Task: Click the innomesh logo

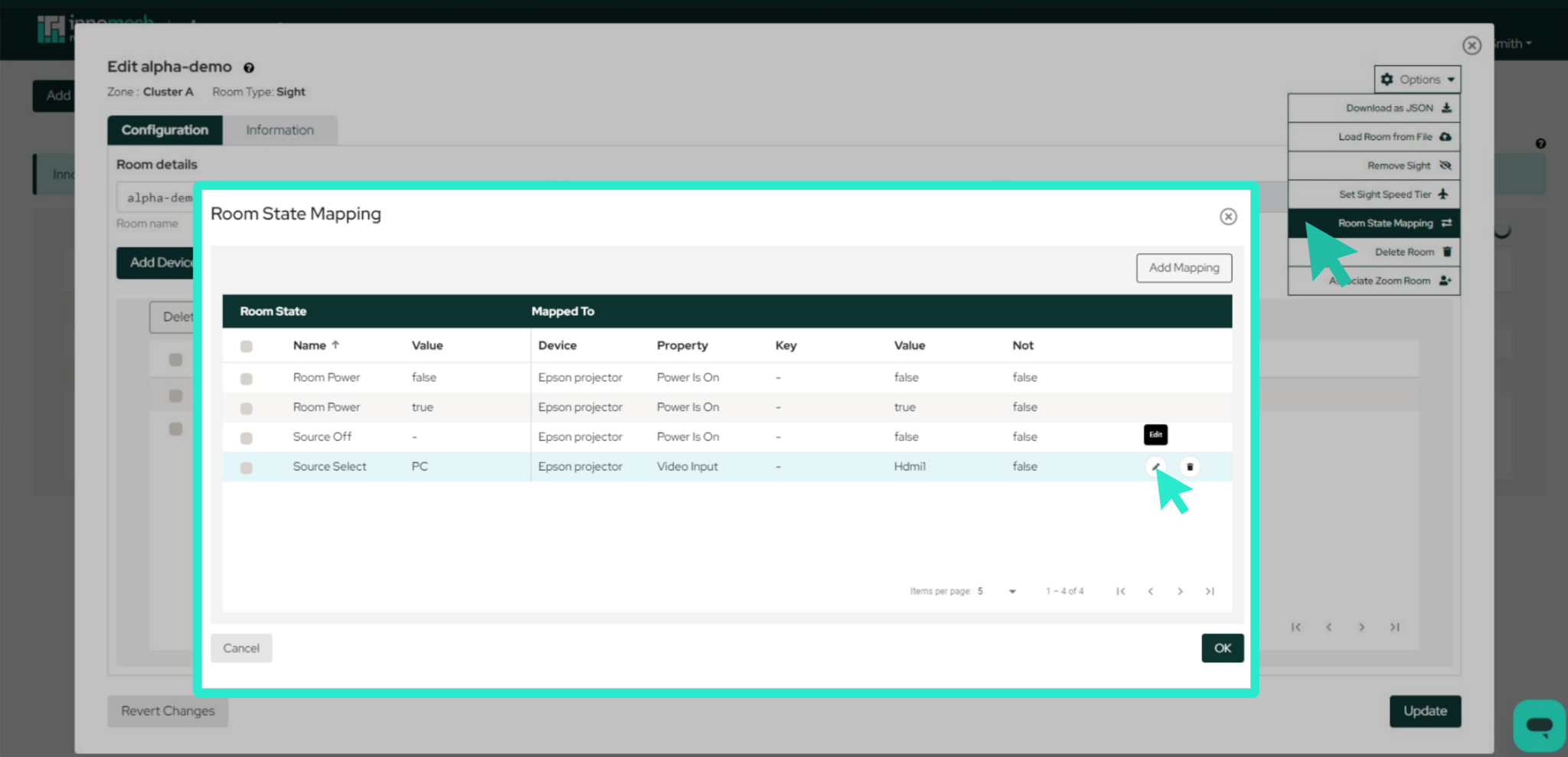Action: click(51, 29)
